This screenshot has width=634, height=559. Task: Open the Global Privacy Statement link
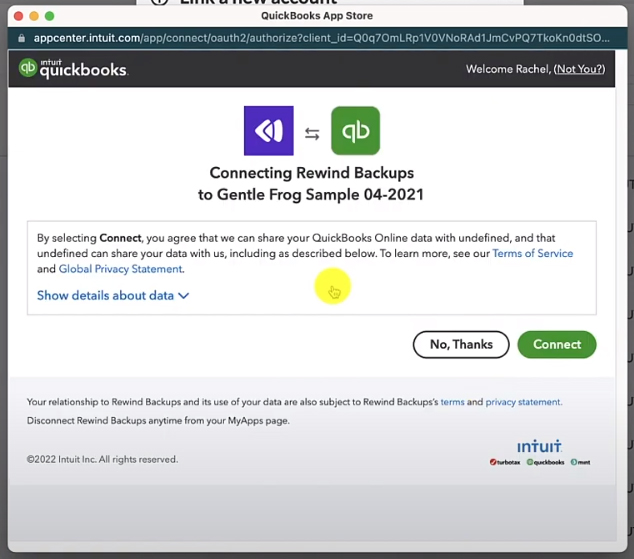[x=120, y=269]
